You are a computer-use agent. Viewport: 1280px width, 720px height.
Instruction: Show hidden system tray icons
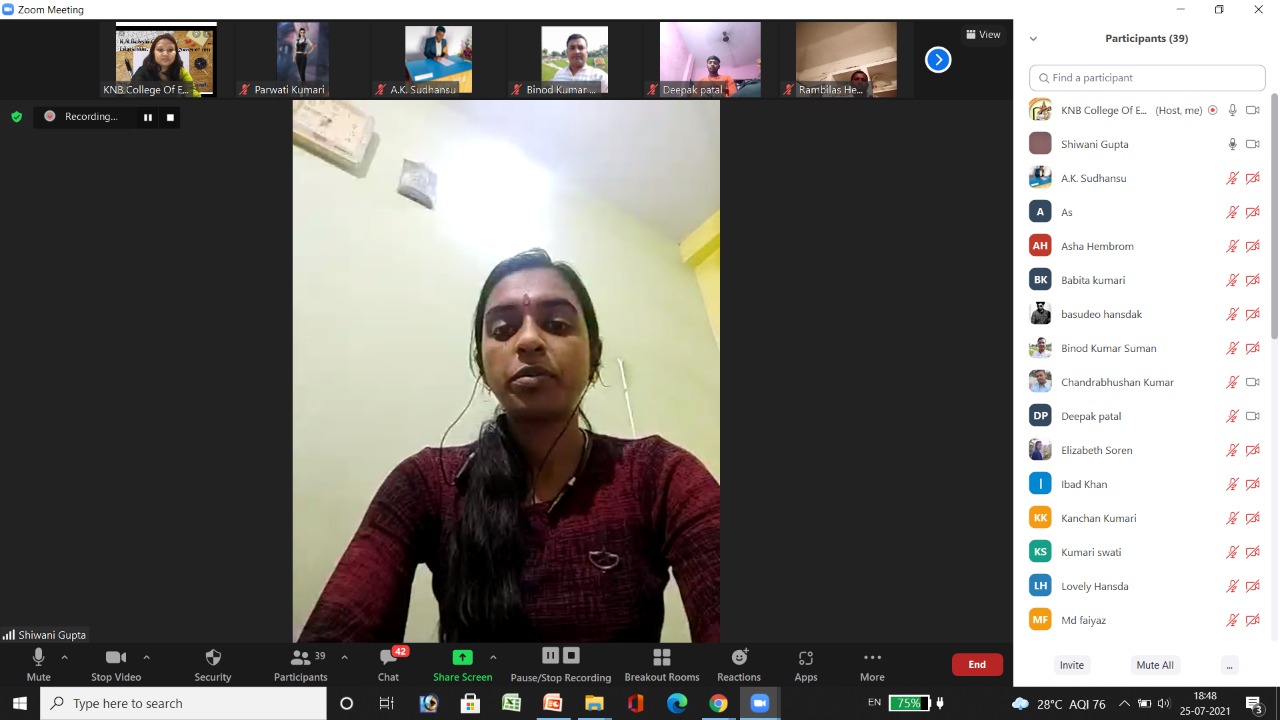(x=1124, y=703)
